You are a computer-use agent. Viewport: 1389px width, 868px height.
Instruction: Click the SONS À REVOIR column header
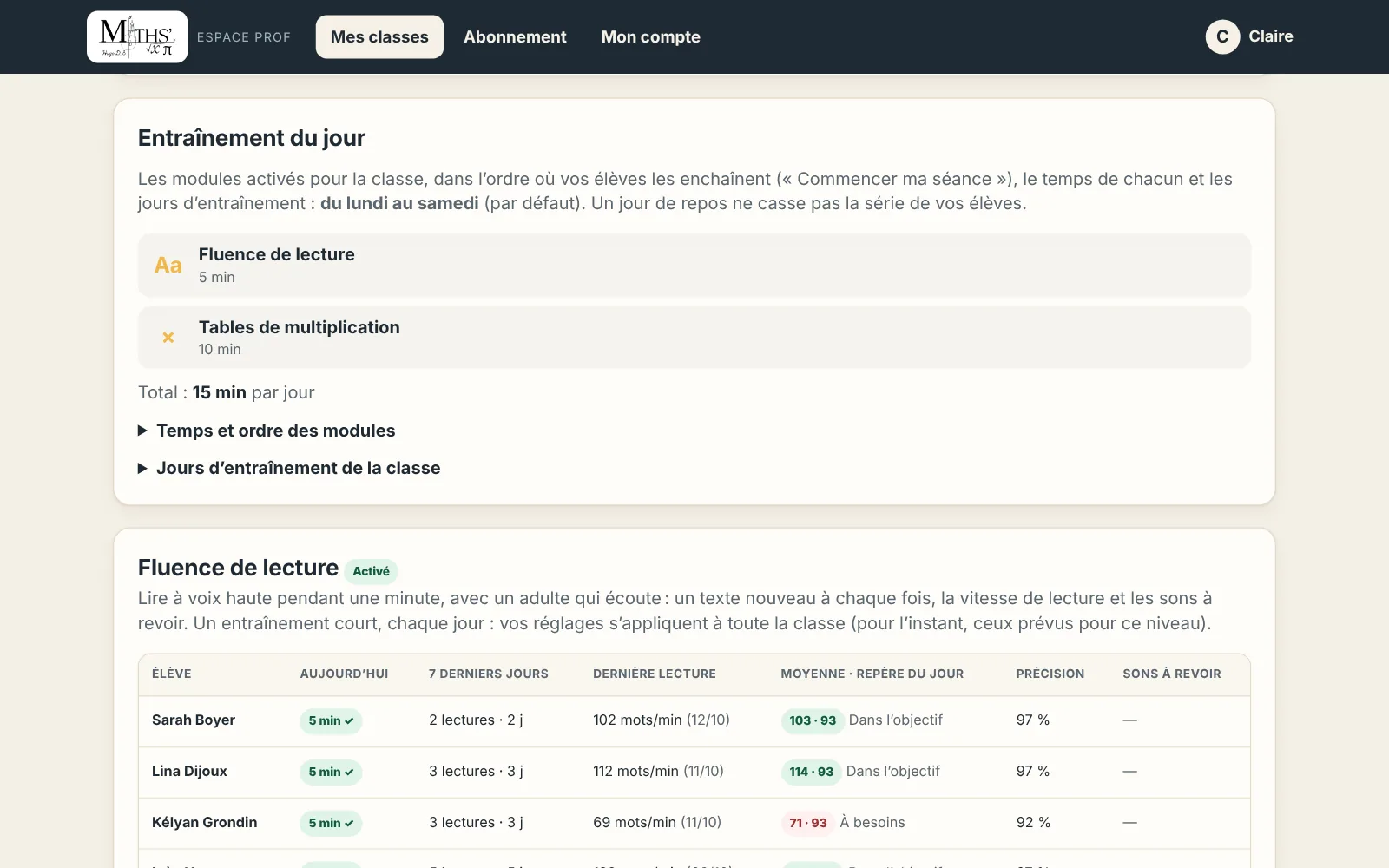tap(1172, 674)
